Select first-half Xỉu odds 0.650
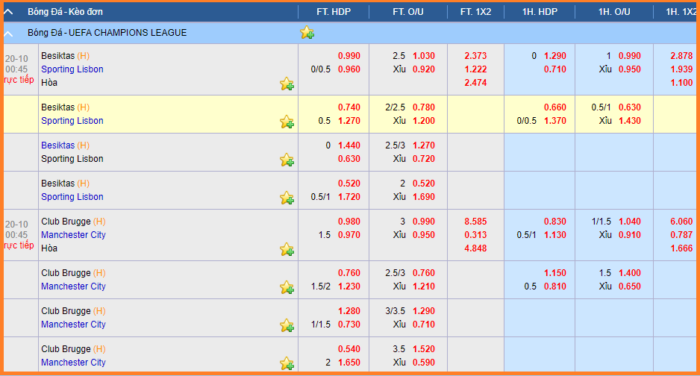Screen dimensions: 700x376 click(x=629, y=286)
